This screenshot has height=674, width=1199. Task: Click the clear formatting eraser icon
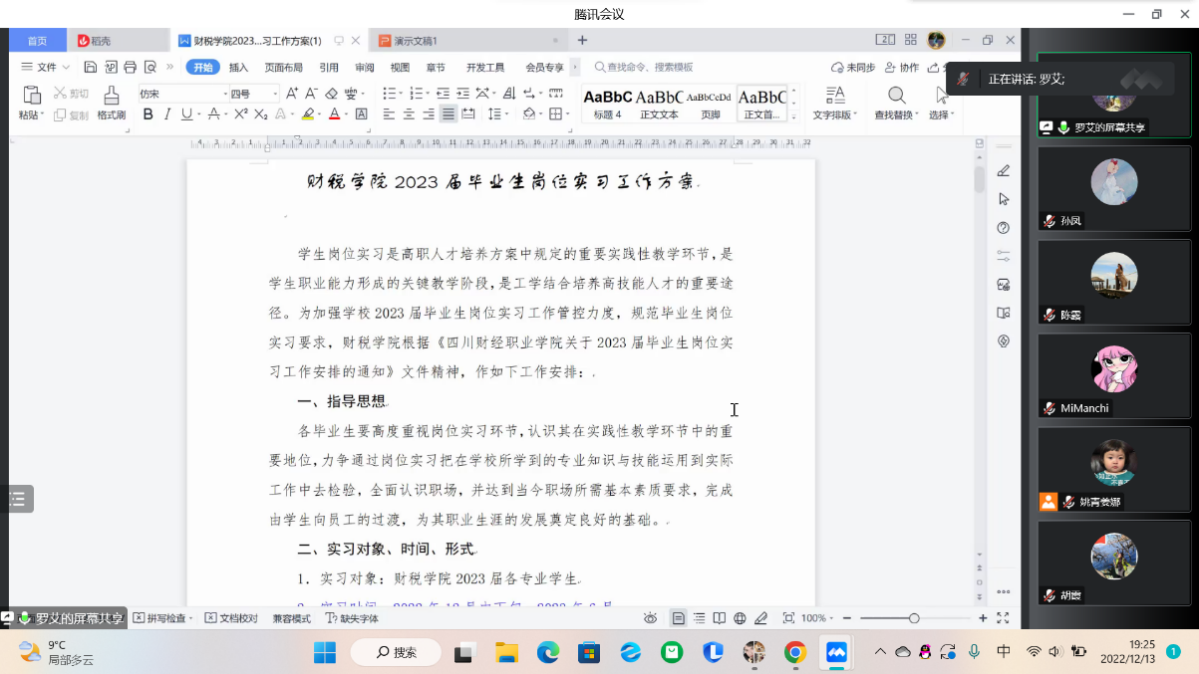(331, 94)
